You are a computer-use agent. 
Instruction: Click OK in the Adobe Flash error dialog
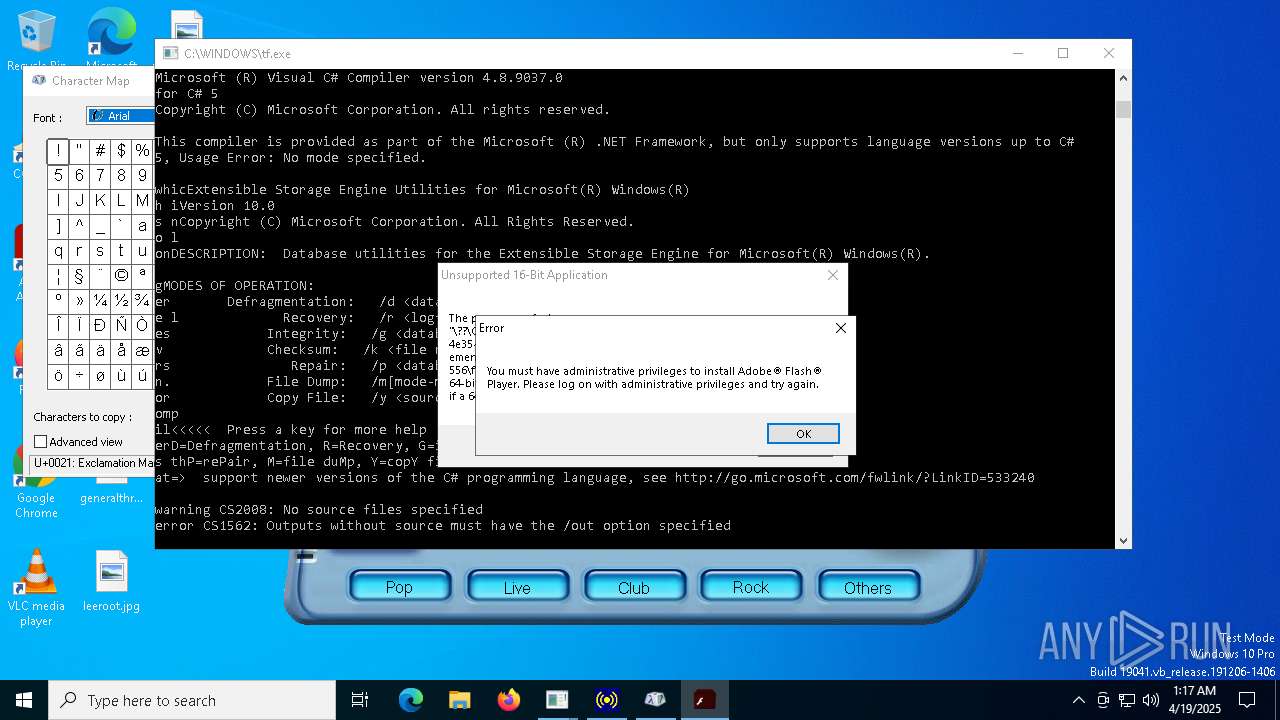pyautogui.click(x=803, y=433)
